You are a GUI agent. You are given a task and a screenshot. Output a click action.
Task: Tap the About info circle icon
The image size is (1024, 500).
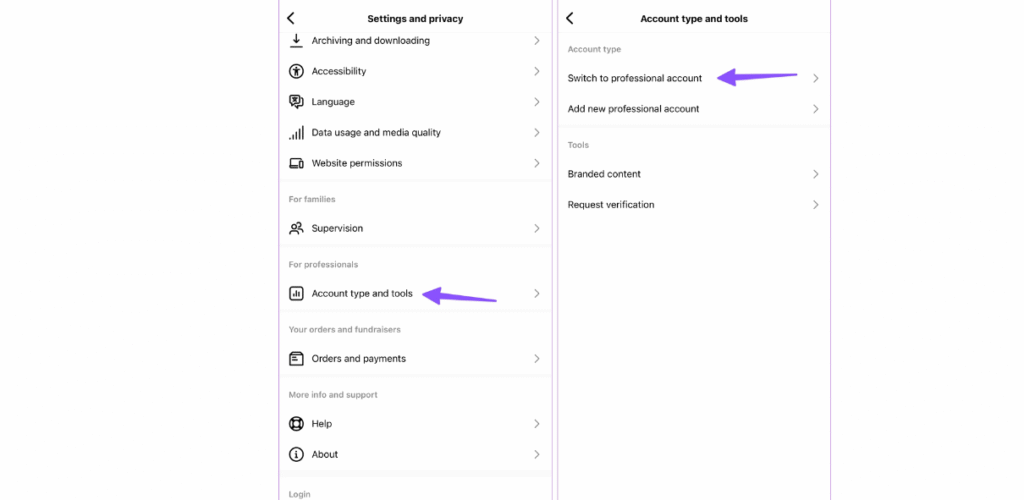click(296, 454)
